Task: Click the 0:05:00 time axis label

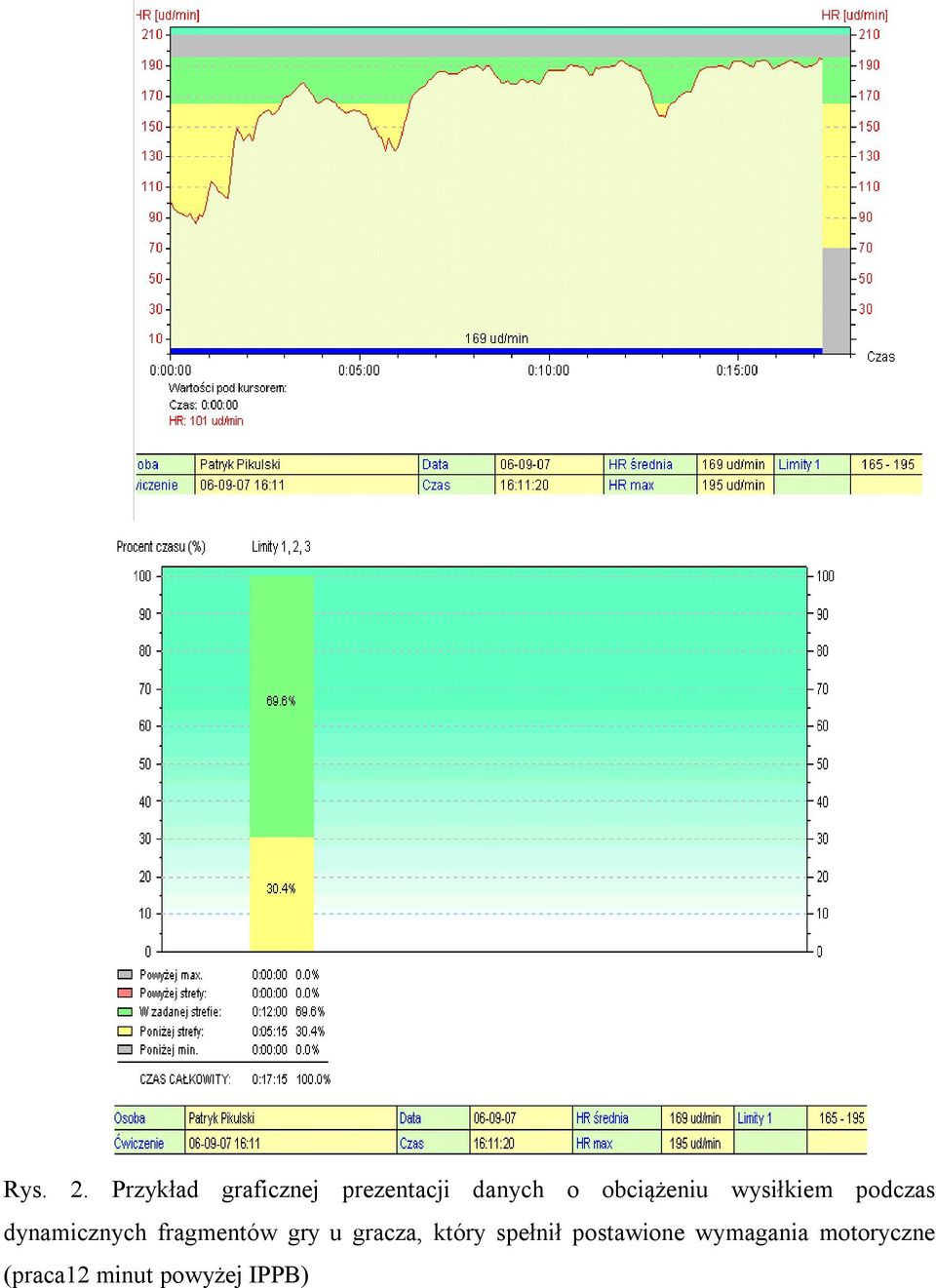Action: coord(359,371)
